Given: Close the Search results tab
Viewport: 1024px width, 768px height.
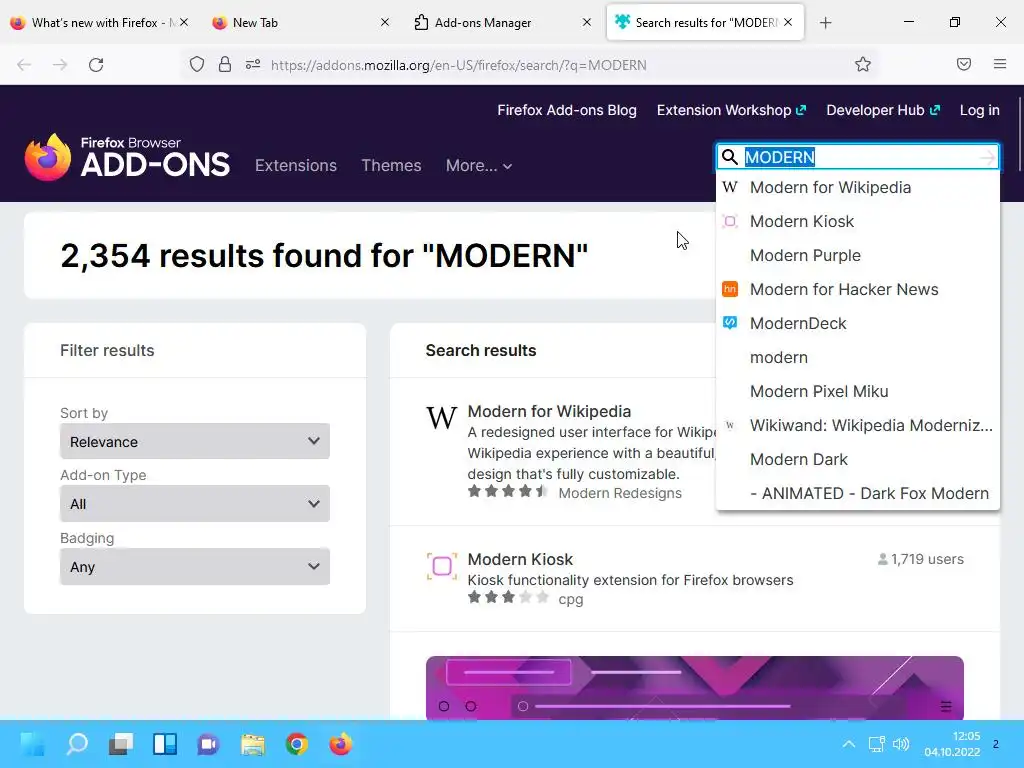Looking at the screenshot, I should point(788,22).
